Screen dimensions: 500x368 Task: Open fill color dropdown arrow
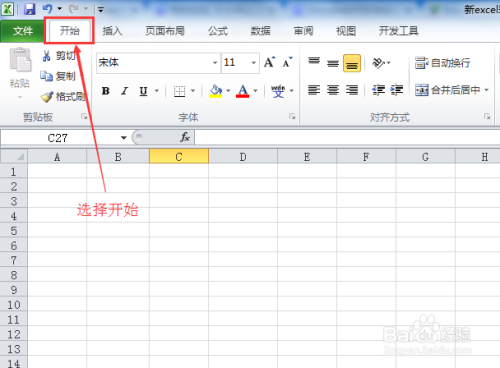click(x=228, y=91)
